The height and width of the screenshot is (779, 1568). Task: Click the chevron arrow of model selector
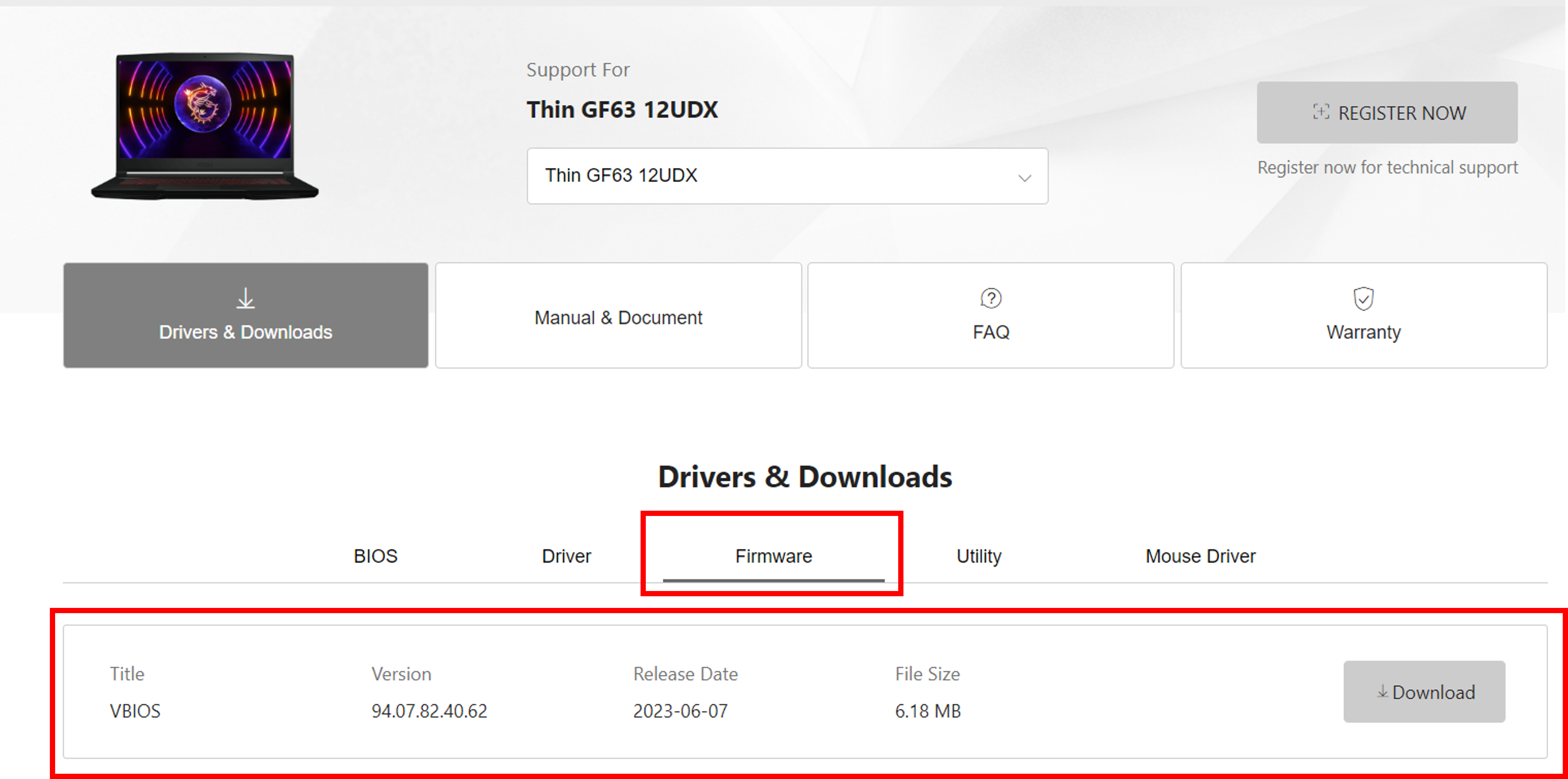(x=1025, y=178)
